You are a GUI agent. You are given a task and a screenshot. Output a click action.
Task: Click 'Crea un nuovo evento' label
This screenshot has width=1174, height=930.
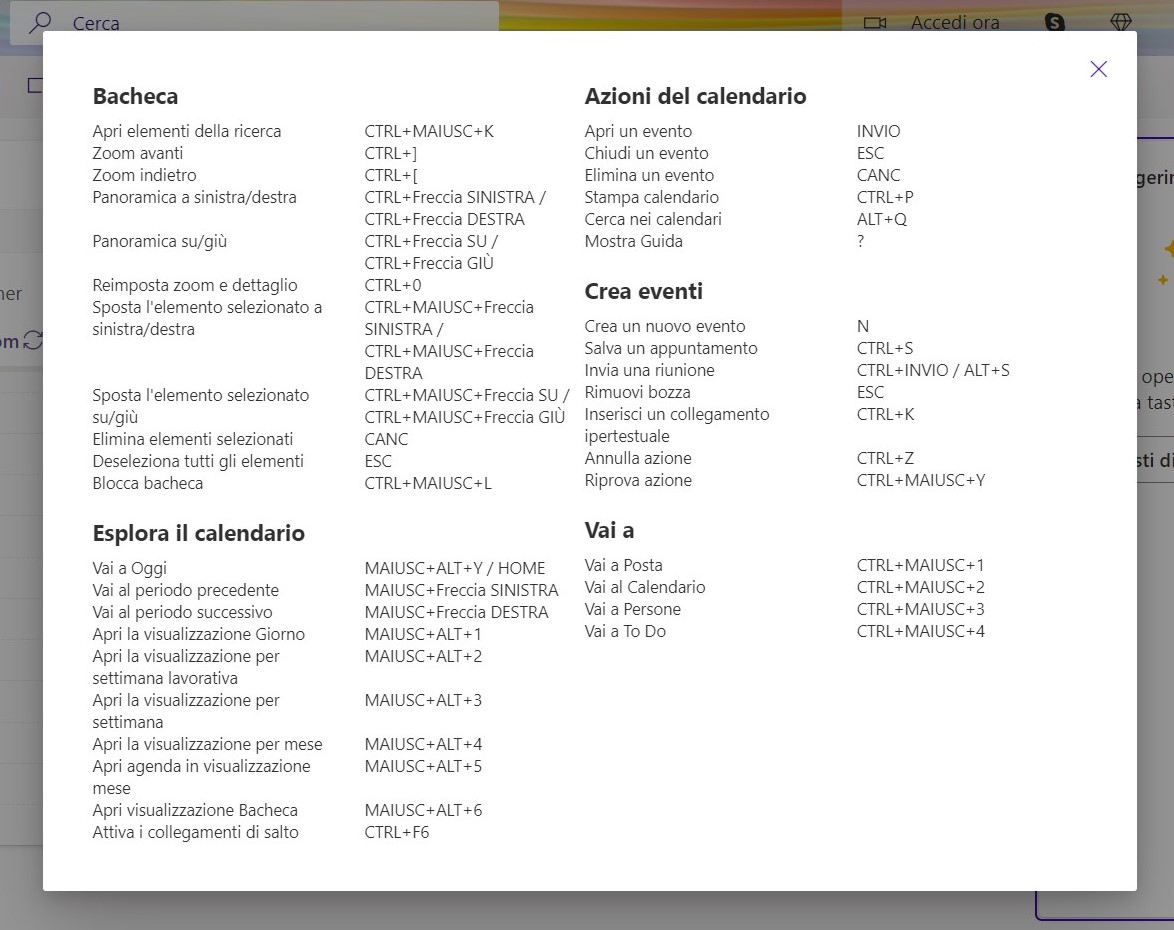(665, 326)
